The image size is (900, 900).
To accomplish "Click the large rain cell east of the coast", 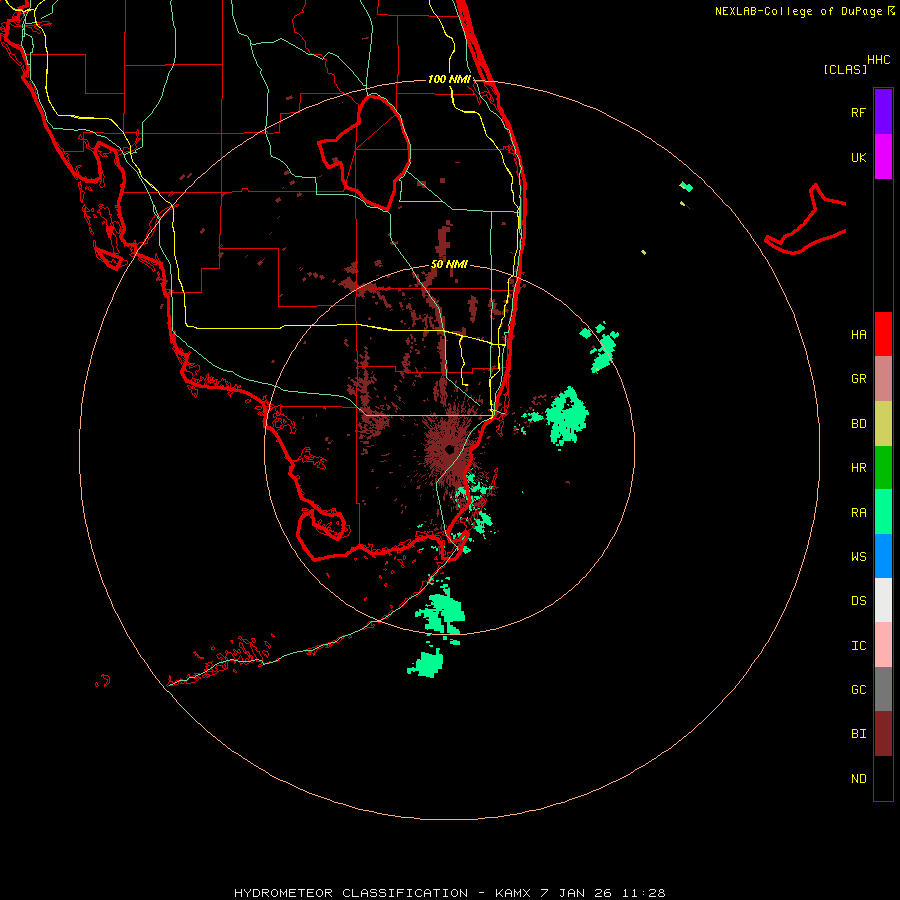I will tap(567, 417).
